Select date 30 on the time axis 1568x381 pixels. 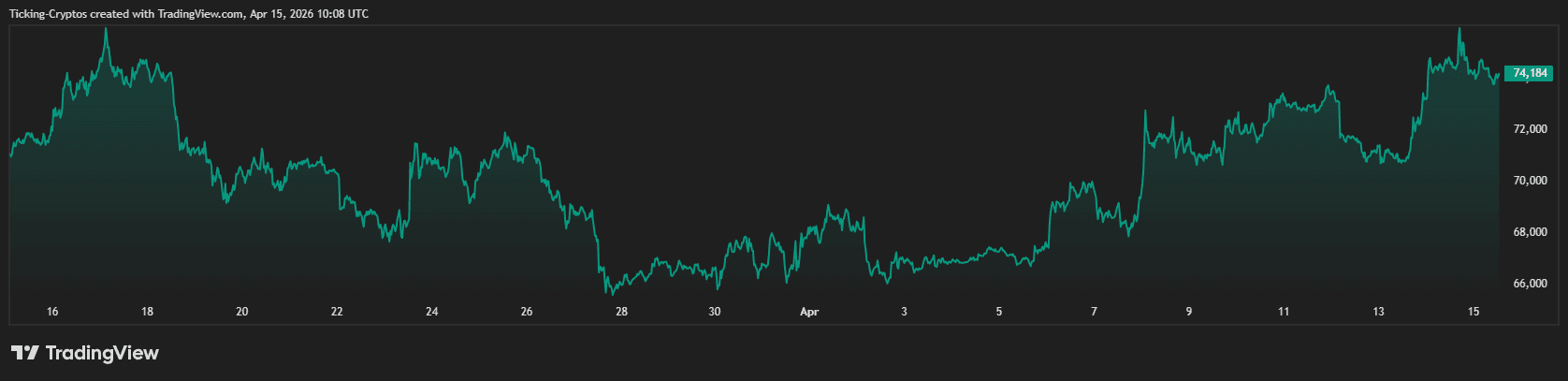[715, 312]
